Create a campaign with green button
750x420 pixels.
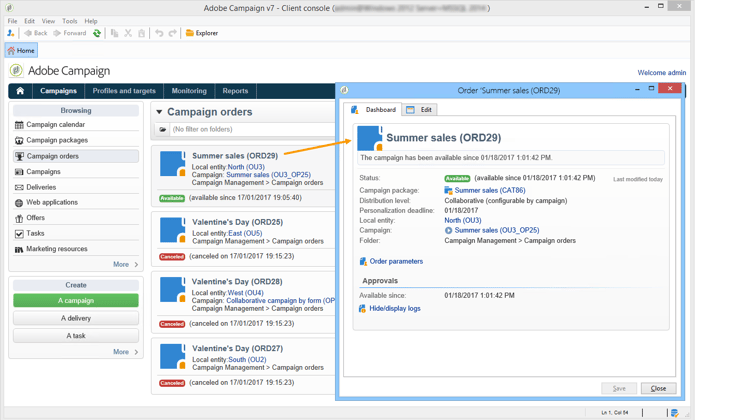(76, 300)
